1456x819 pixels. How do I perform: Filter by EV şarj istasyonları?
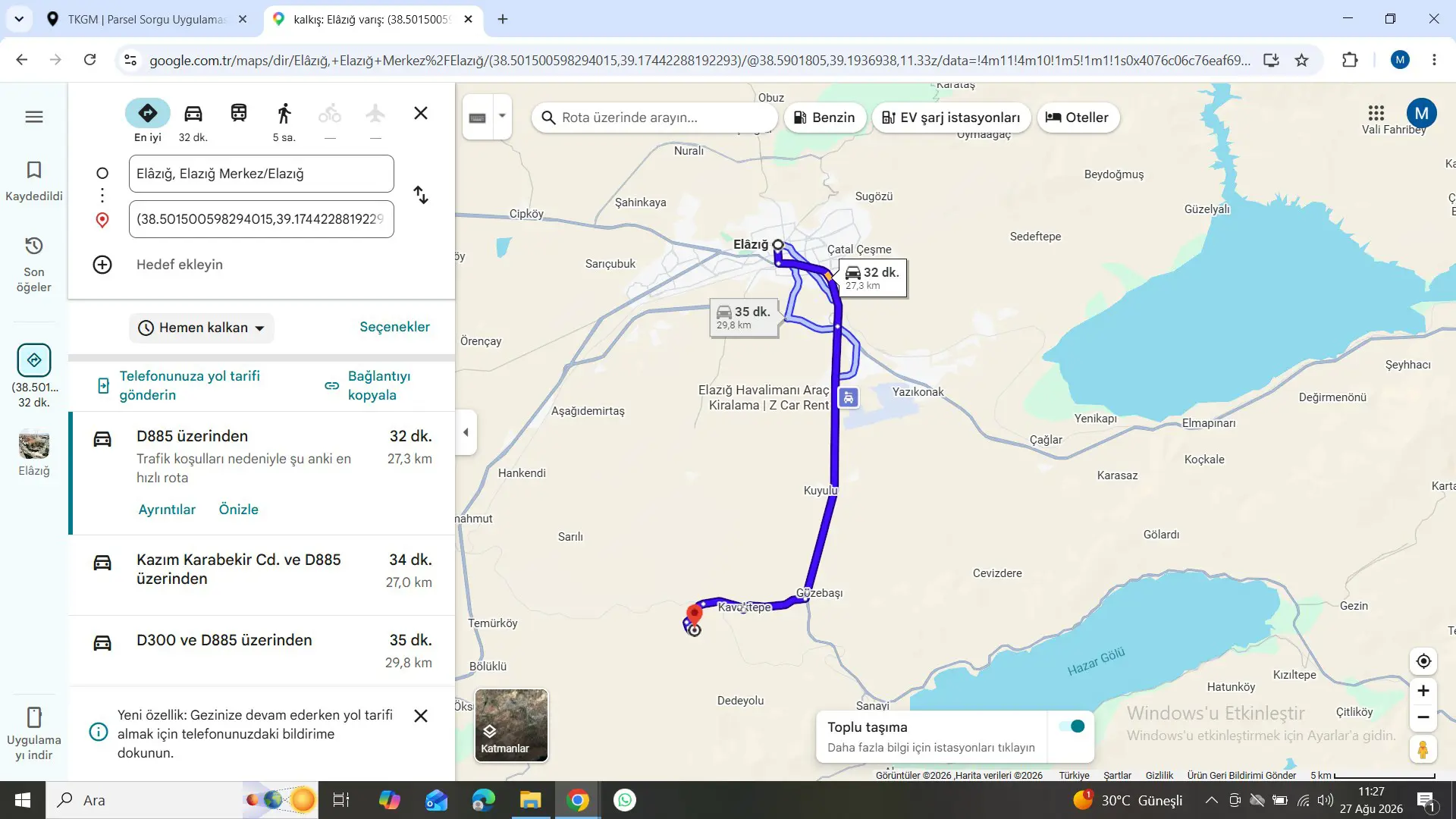[x=951, y=118]
